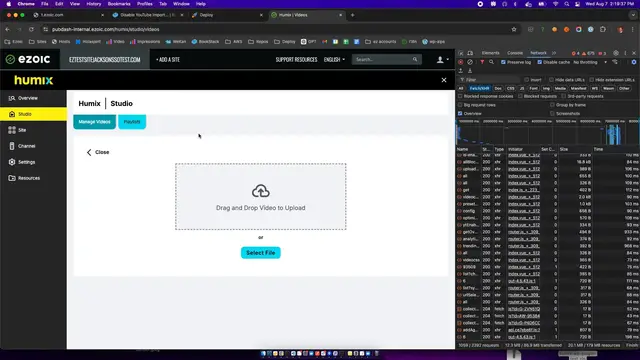Viewport: 640px width, 360px height.
Task: Close the Humix panel with the X
Action: click(444, 80)
